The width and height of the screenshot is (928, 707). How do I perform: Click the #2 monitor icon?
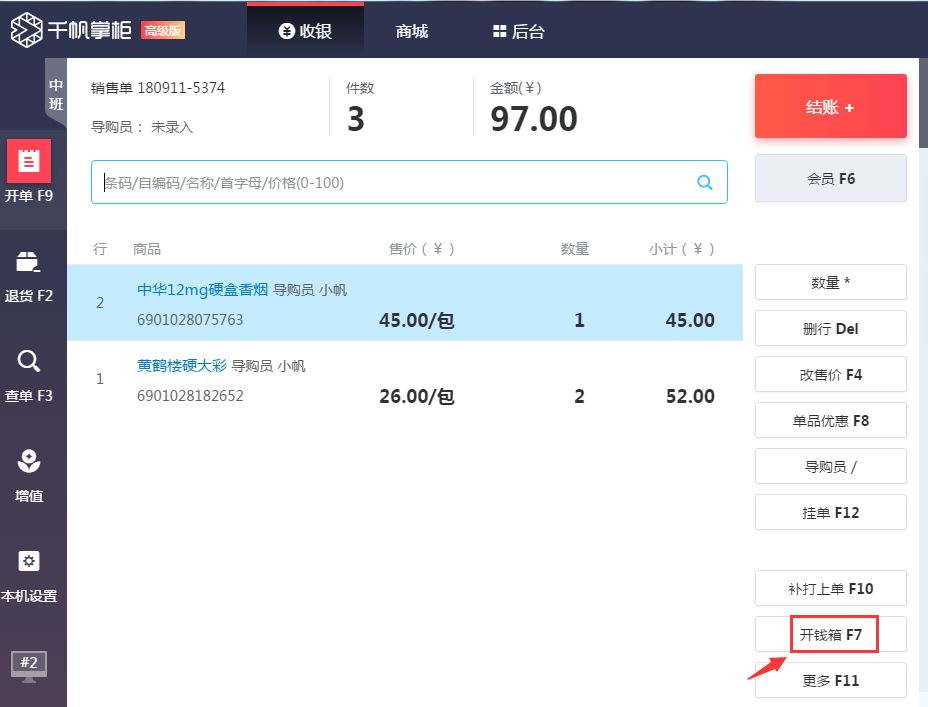(28, 666)
